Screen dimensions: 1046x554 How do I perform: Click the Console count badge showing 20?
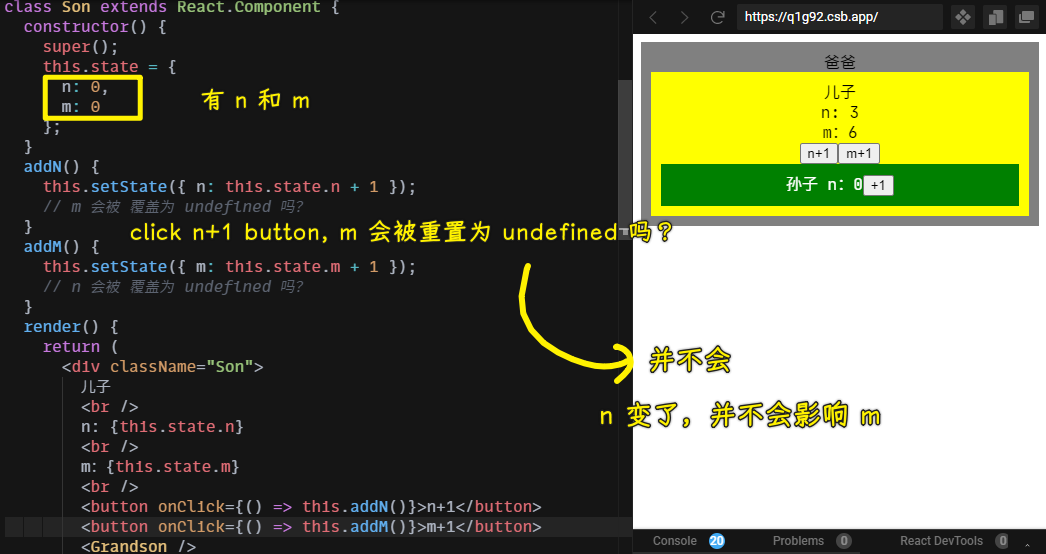(x=717, y=541)
